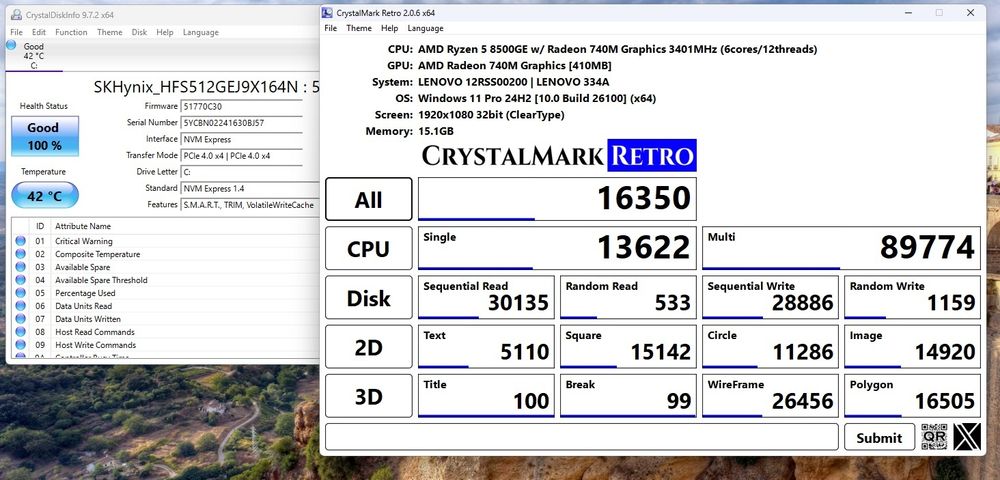Click the Submit button

[879, 437]
